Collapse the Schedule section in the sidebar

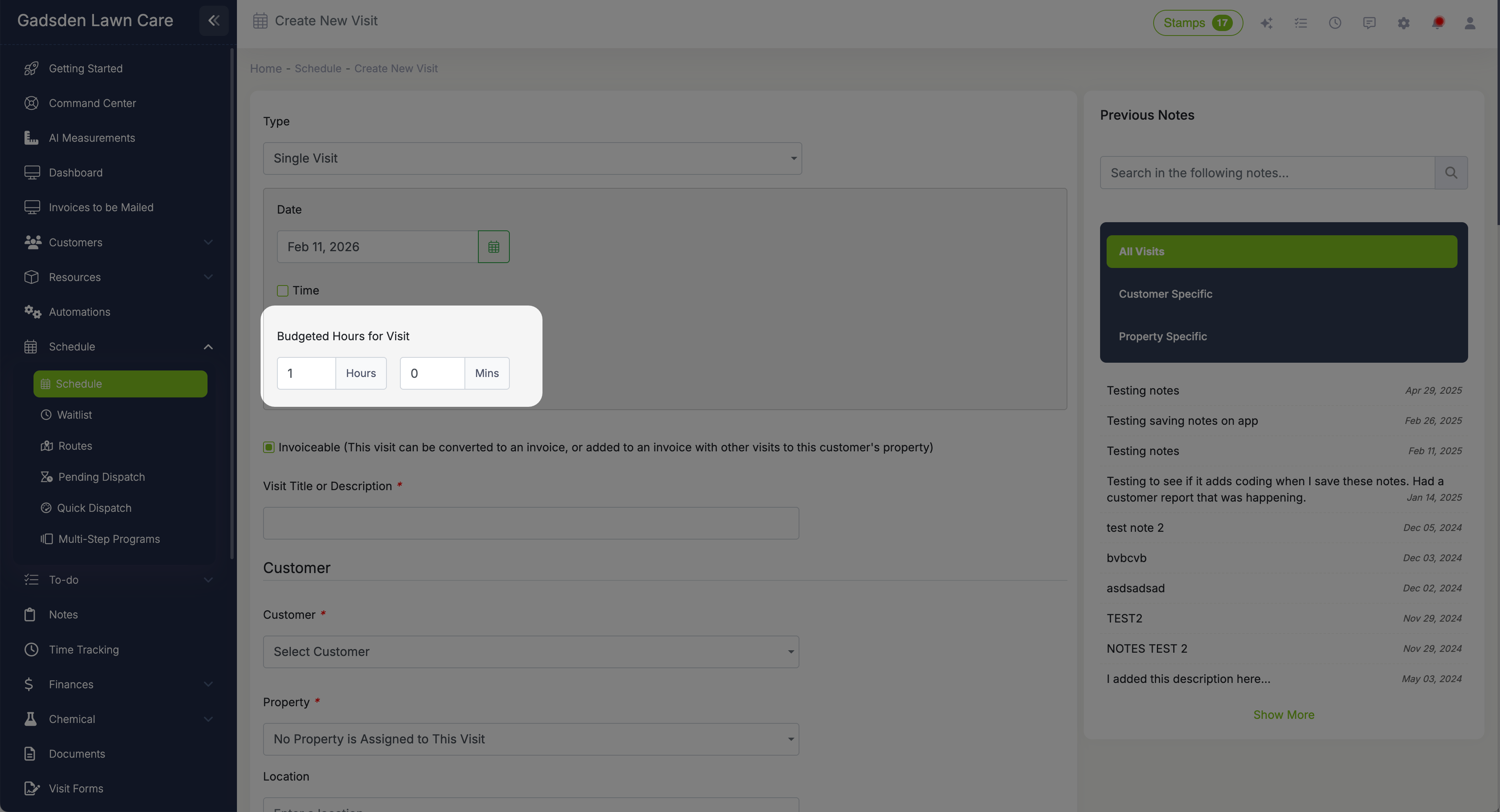point(208,346)
